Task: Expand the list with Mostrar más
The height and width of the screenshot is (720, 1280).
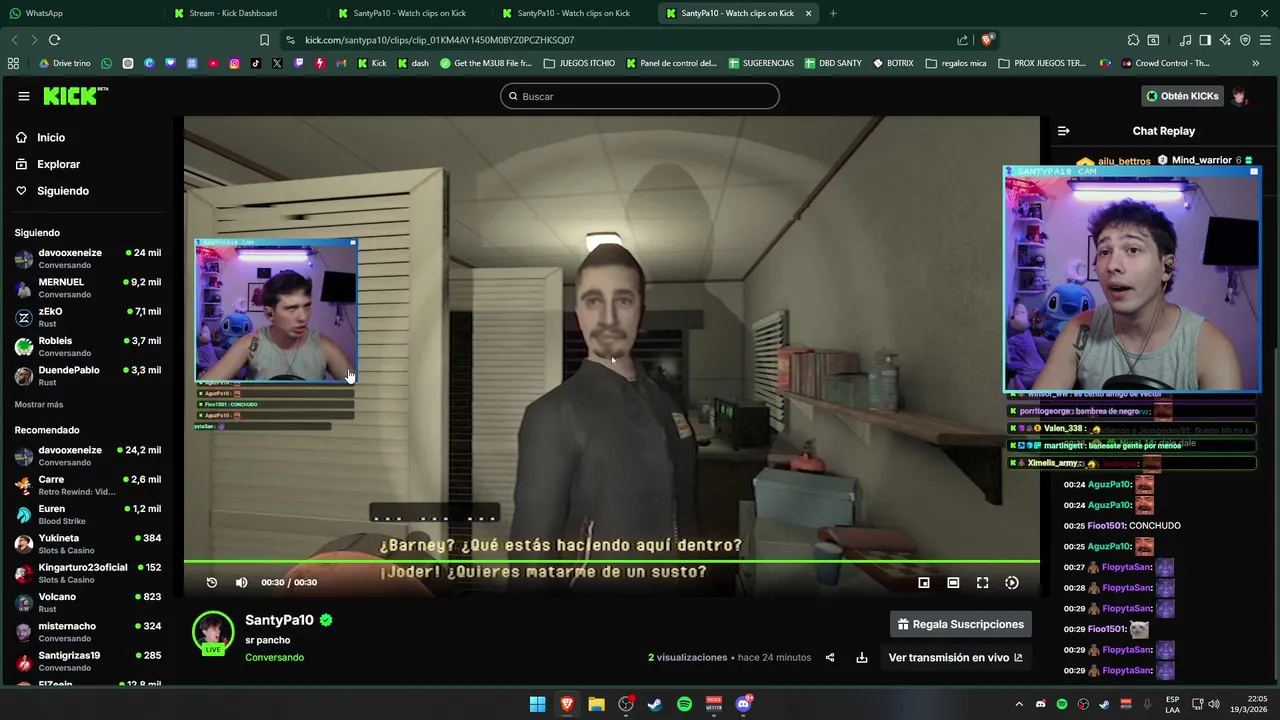Action: pyautogui.click(x=39, y=404)
